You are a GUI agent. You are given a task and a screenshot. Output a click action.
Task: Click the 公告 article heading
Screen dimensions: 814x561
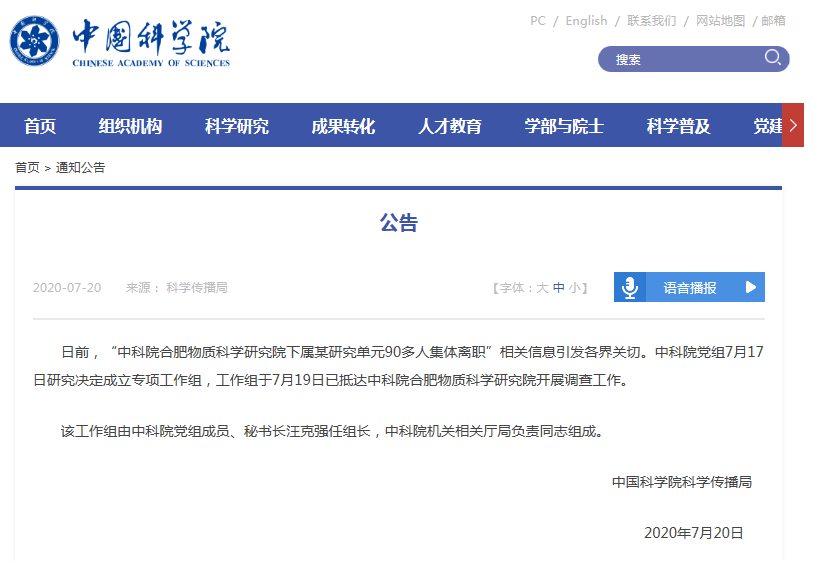pyautogui.click(x=399, y=223)
